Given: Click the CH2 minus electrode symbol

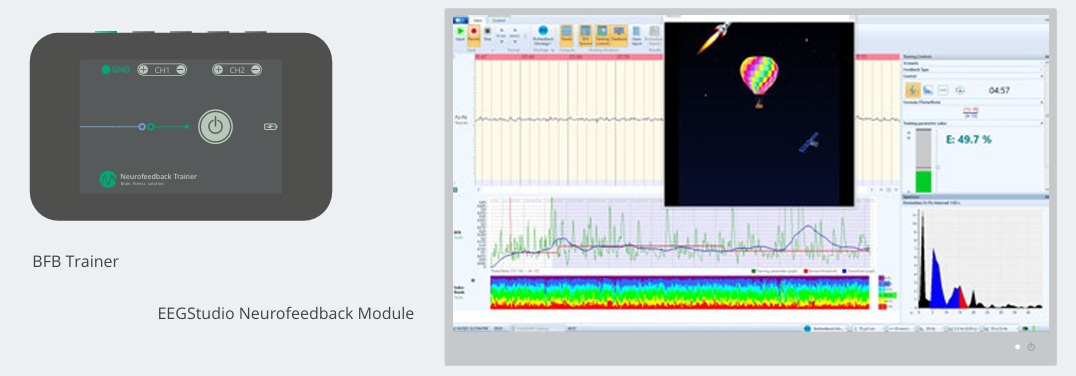Looking at the screenshot, I should click(x=255, y=69).
